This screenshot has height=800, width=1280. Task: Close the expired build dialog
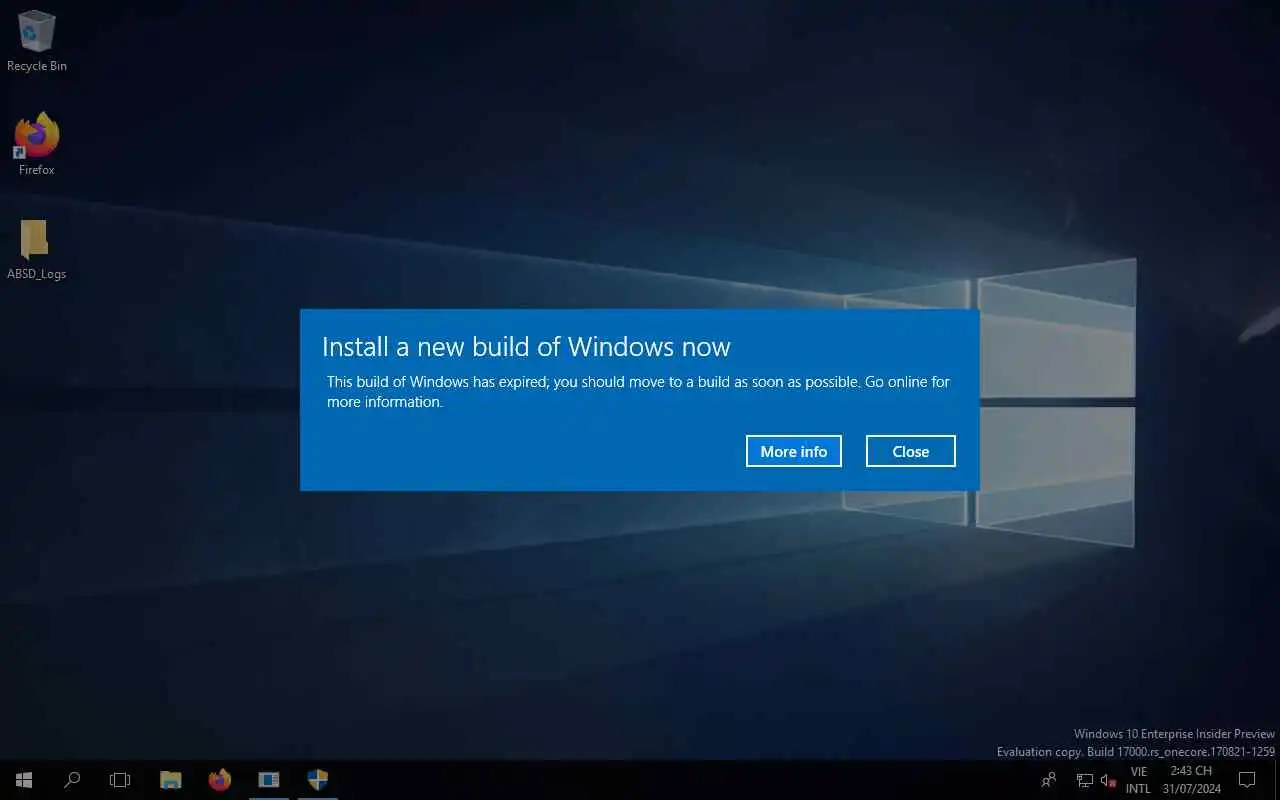[910, 451]
